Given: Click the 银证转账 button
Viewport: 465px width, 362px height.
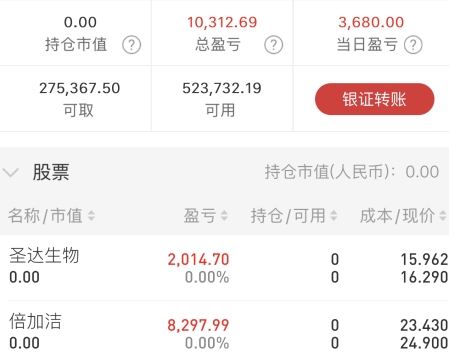Looking at the screenshot, I should [375, 99].
